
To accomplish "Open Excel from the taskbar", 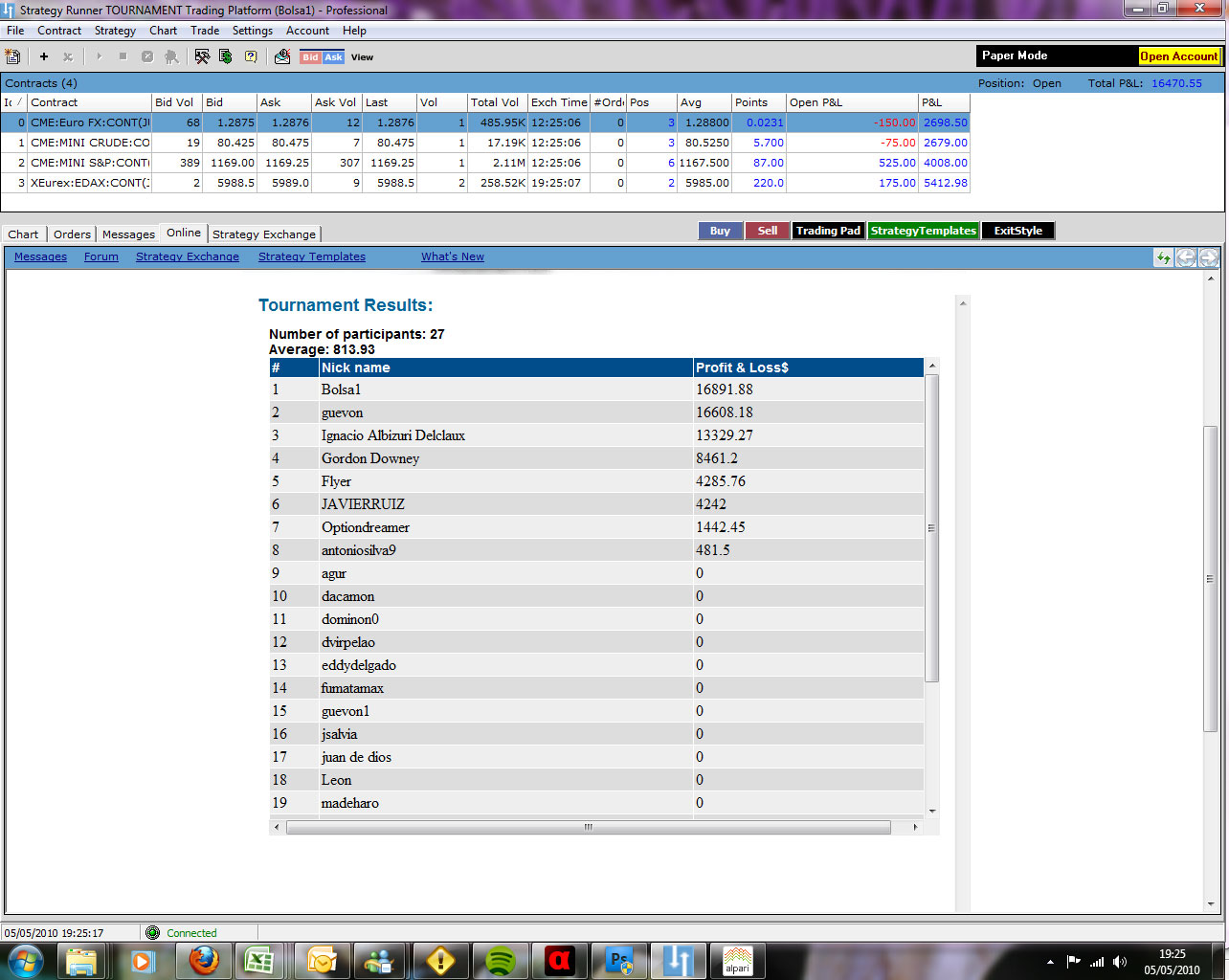I will click(x=259, y=960).
